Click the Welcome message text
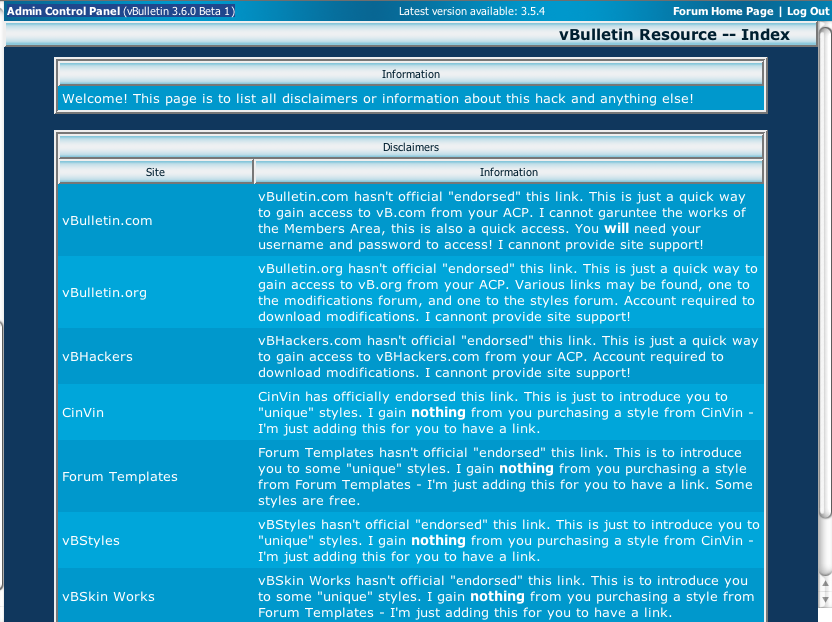Viewport: 832px width, 622px height. click(377, 99)
